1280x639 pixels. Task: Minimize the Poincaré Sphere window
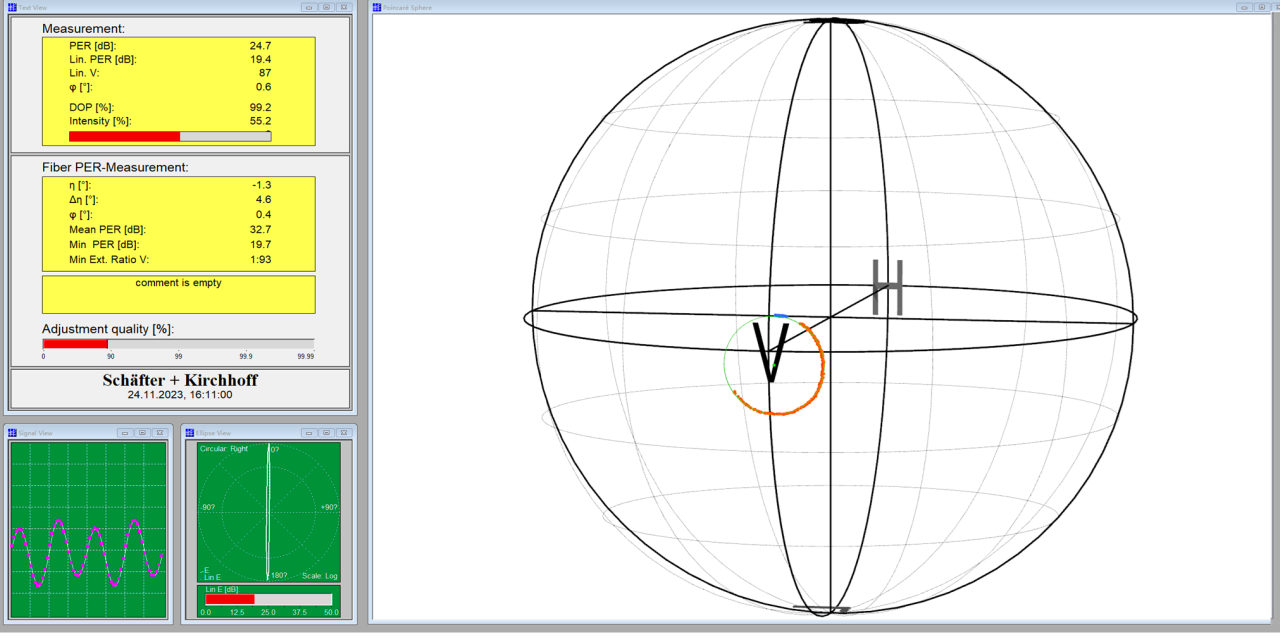[1244, 7]
